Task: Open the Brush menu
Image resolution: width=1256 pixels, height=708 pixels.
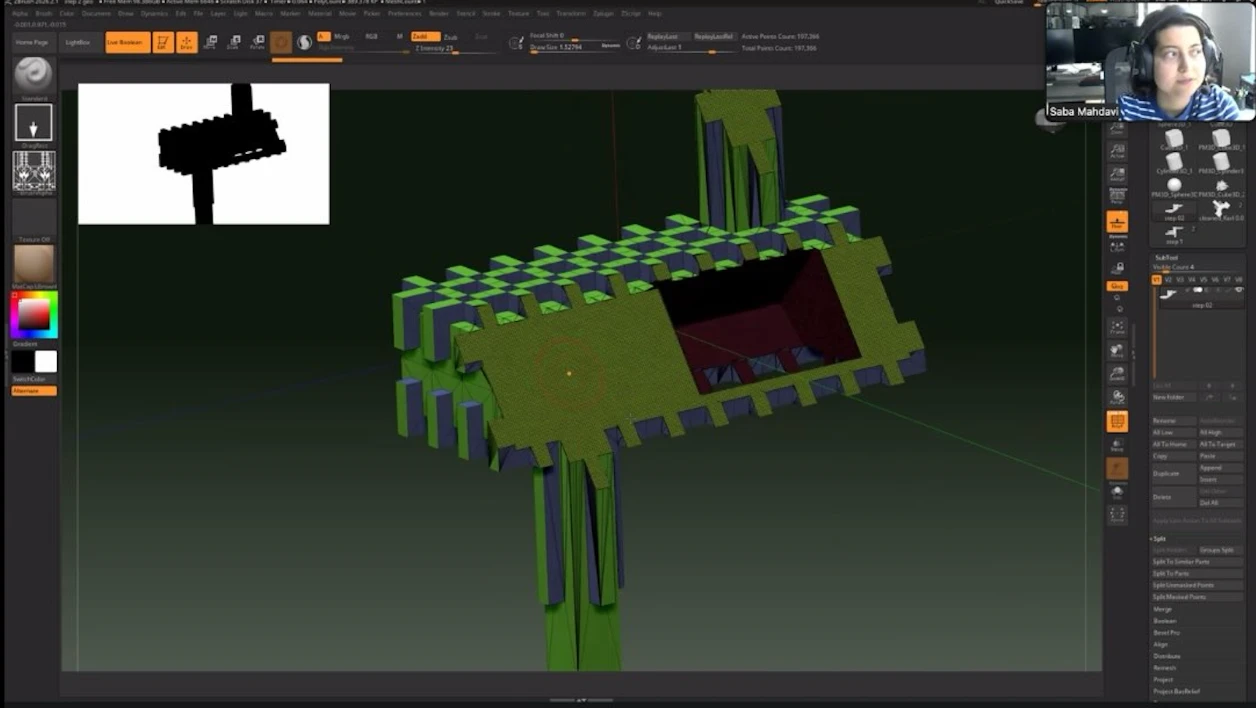Action: click(x=44, y=14)
